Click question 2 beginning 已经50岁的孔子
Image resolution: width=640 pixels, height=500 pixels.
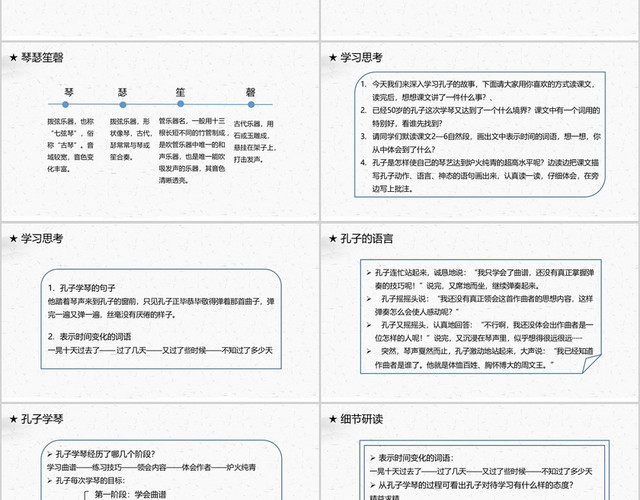(x=480, y=117)
